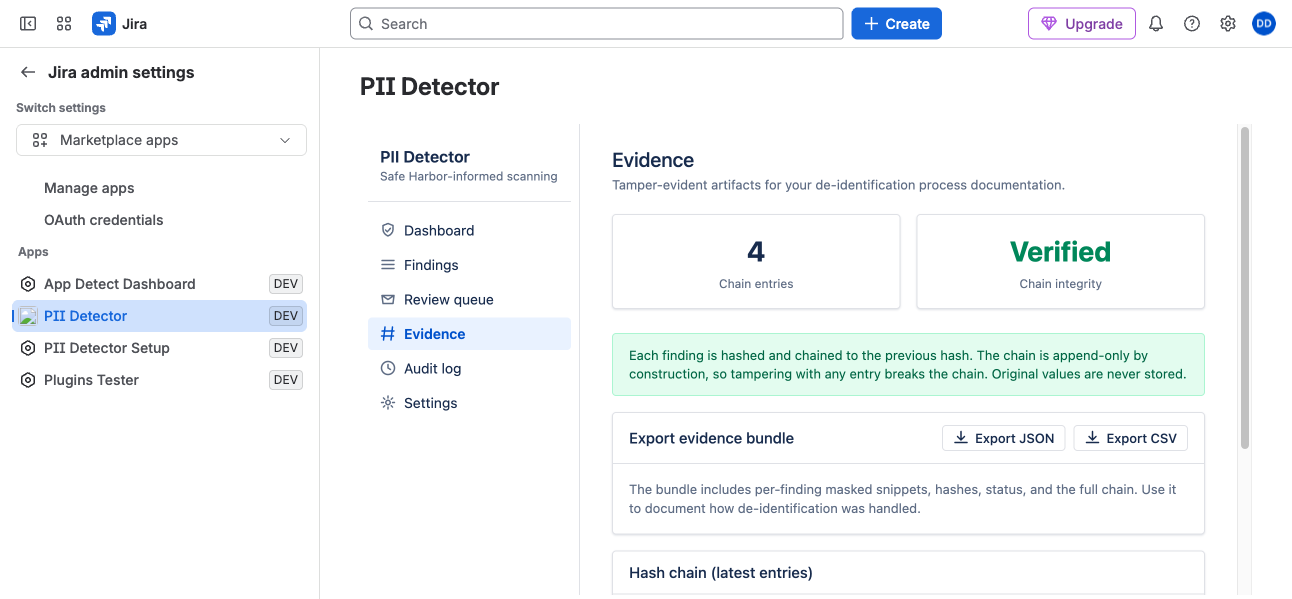This screenshot has width=1292, height=599.
Task: Click the DEV badge next to Plugins Tester
Action: [x=286, y=380]
